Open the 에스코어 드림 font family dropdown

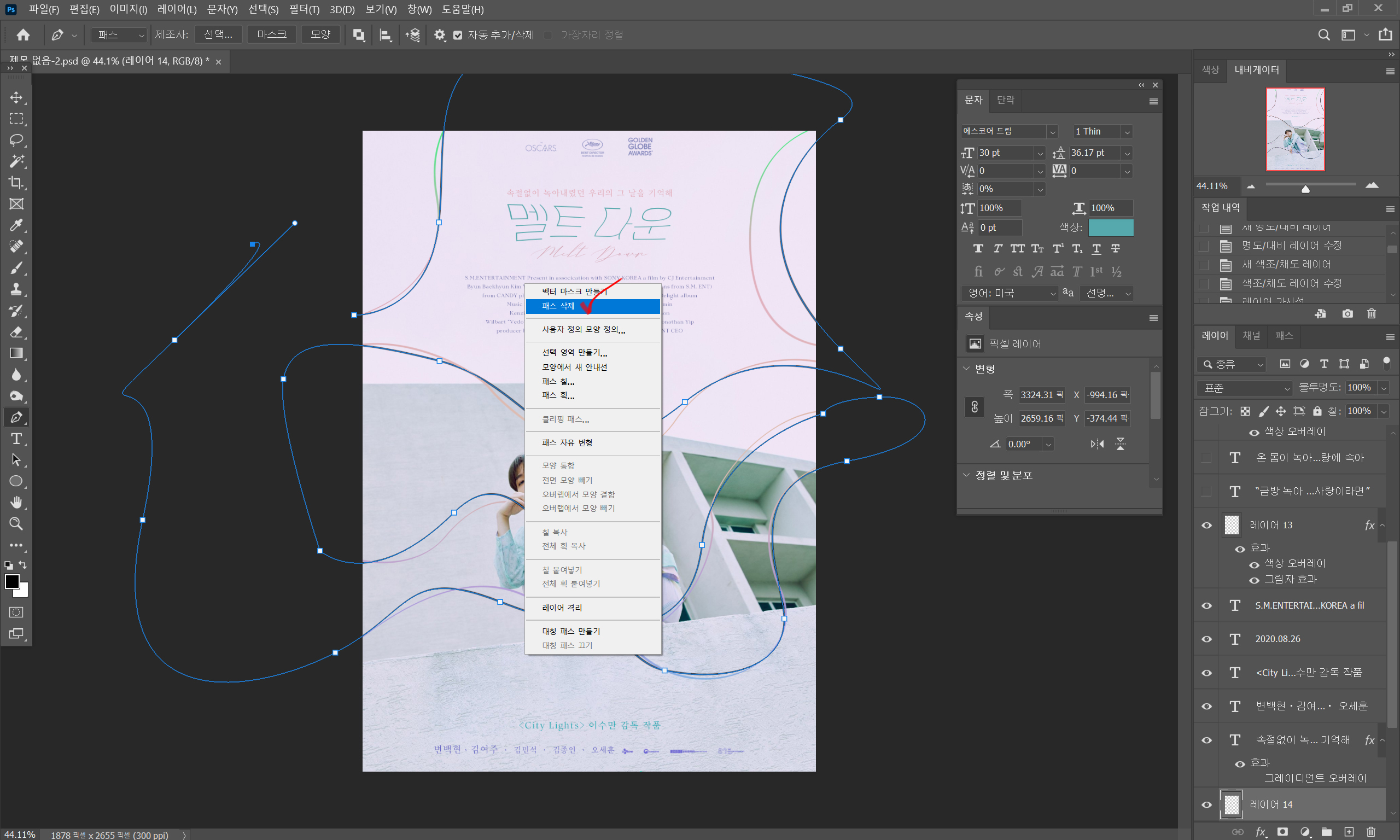[x=1052, y=131]
